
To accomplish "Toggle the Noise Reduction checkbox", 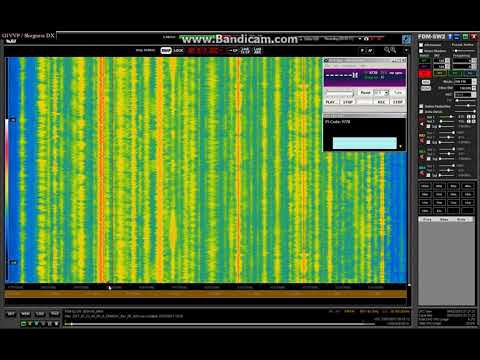I will (x=421, y=106).
